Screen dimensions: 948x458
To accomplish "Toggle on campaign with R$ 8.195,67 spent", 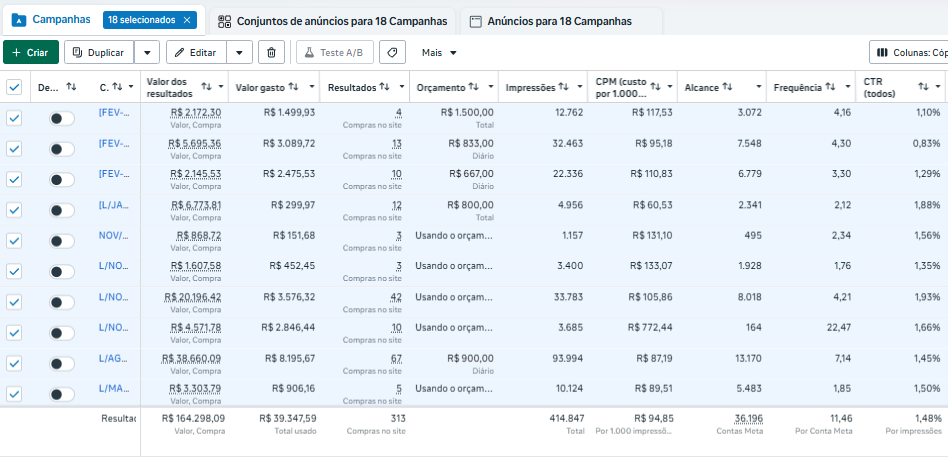I will pyautogui.click(x=62, y=364).
